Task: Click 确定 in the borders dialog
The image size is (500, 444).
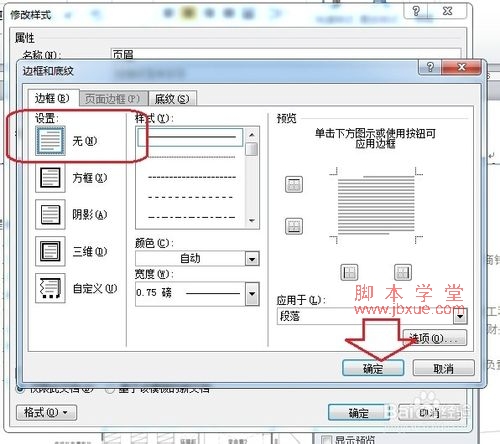Action: click(x=373, y=369)
